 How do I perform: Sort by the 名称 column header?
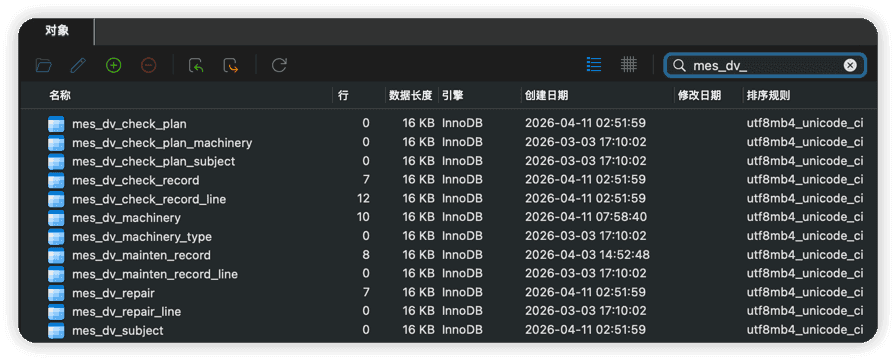(x=60, y=96)
